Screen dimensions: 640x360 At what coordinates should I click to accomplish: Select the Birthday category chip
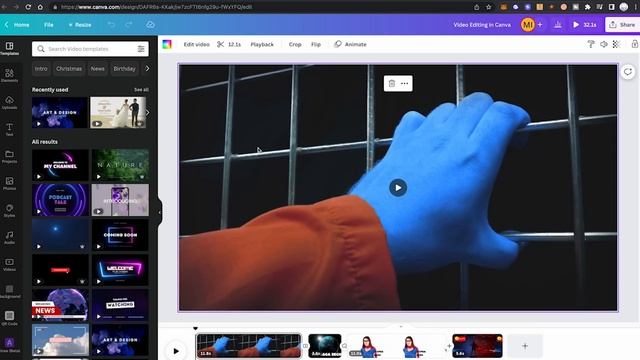click(124, 69)
